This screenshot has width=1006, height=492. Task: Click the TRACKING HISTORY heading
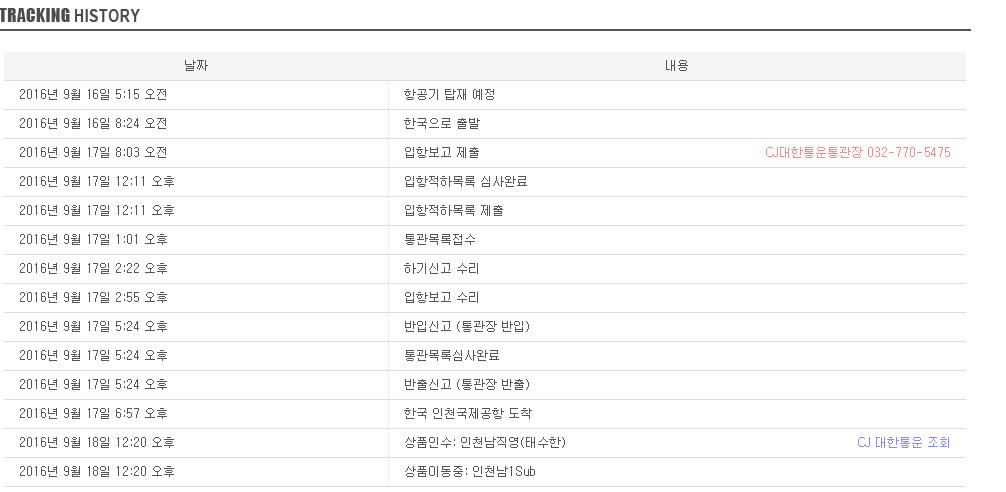click(70, 16)
